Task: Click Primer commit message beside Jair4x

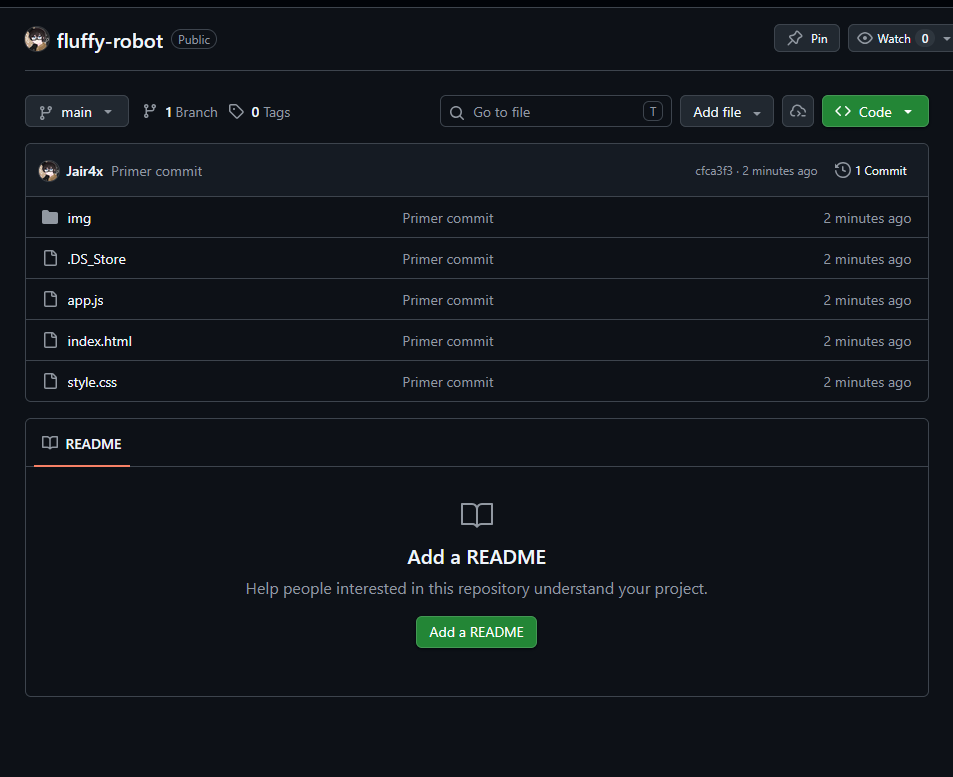Action: click(x=157, y=171)
